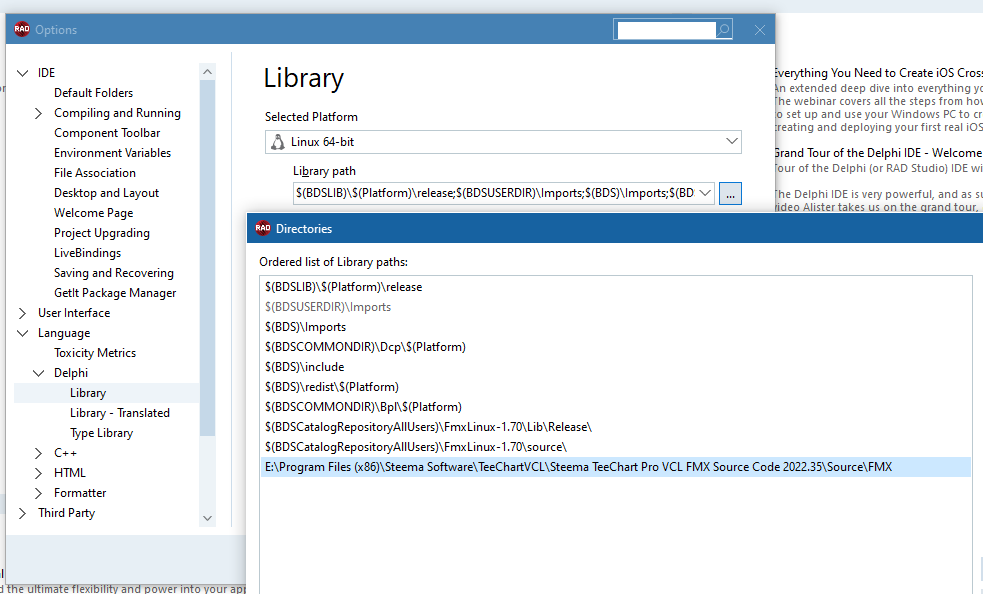Click the search magnifier icon in Options
This screenshot has width=983, height=594.
point(724,29)
